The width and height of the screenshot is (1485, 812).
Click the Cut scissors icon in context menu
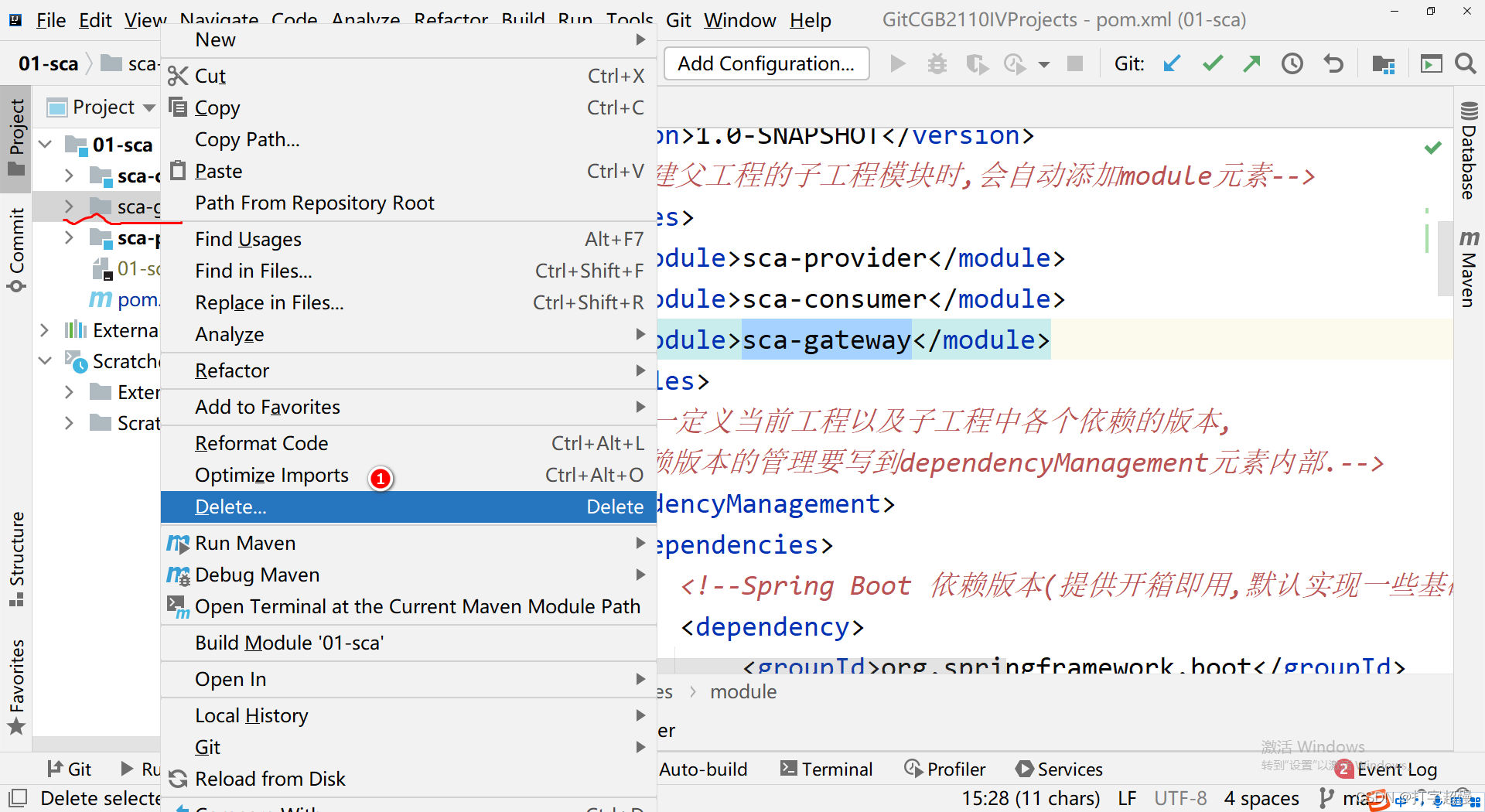pos(178,76)
